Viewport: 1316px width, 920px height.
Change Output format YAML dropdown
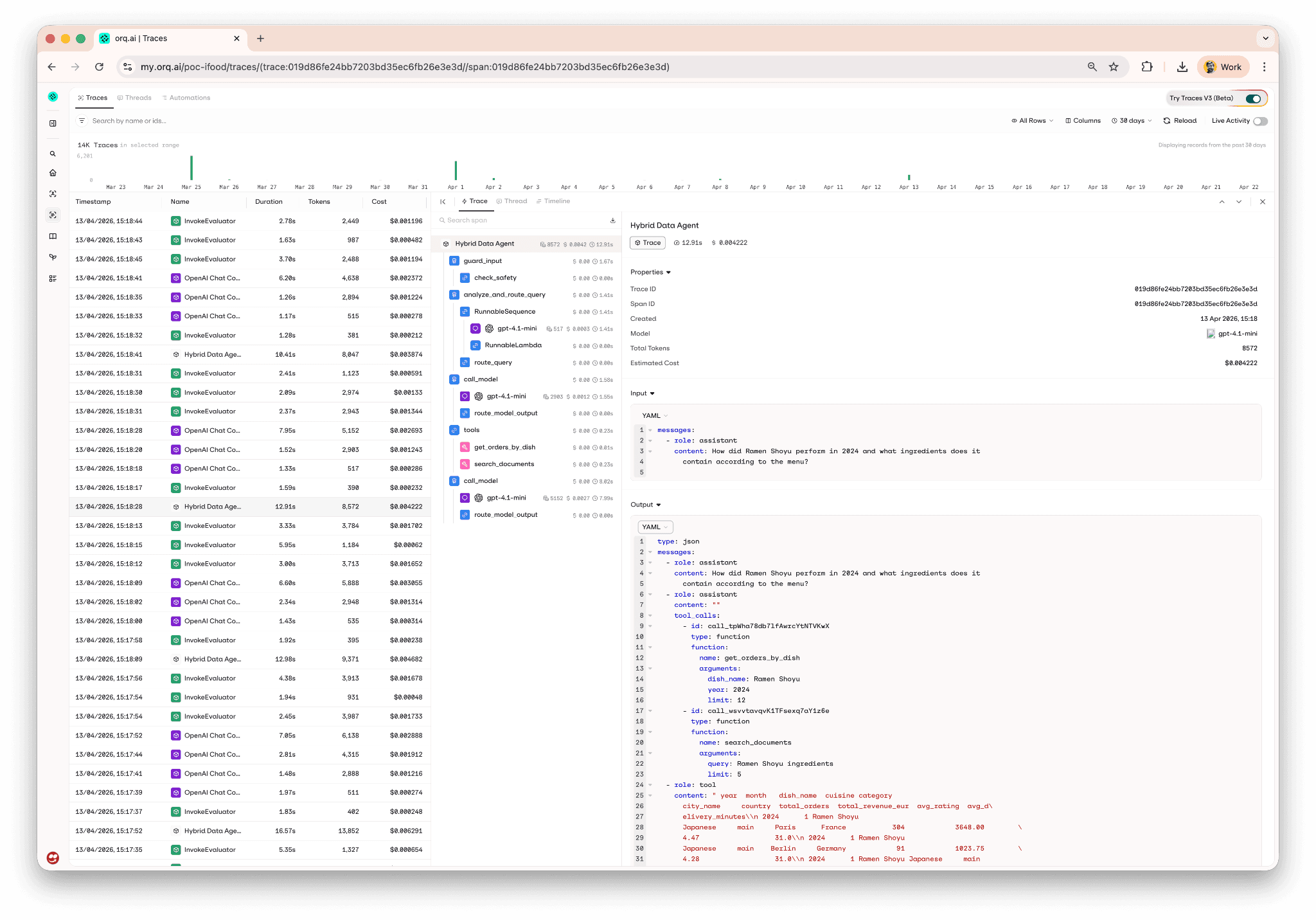tap(655, 527)
